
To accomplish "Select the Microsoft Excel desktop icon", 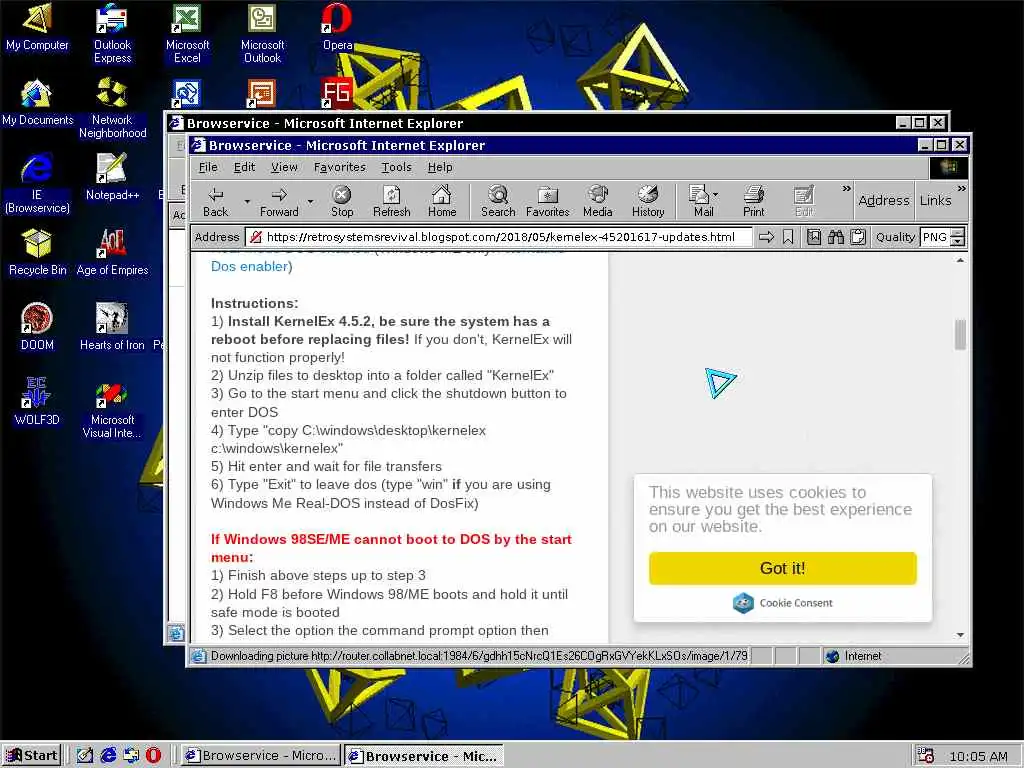I will pos(187,34).
